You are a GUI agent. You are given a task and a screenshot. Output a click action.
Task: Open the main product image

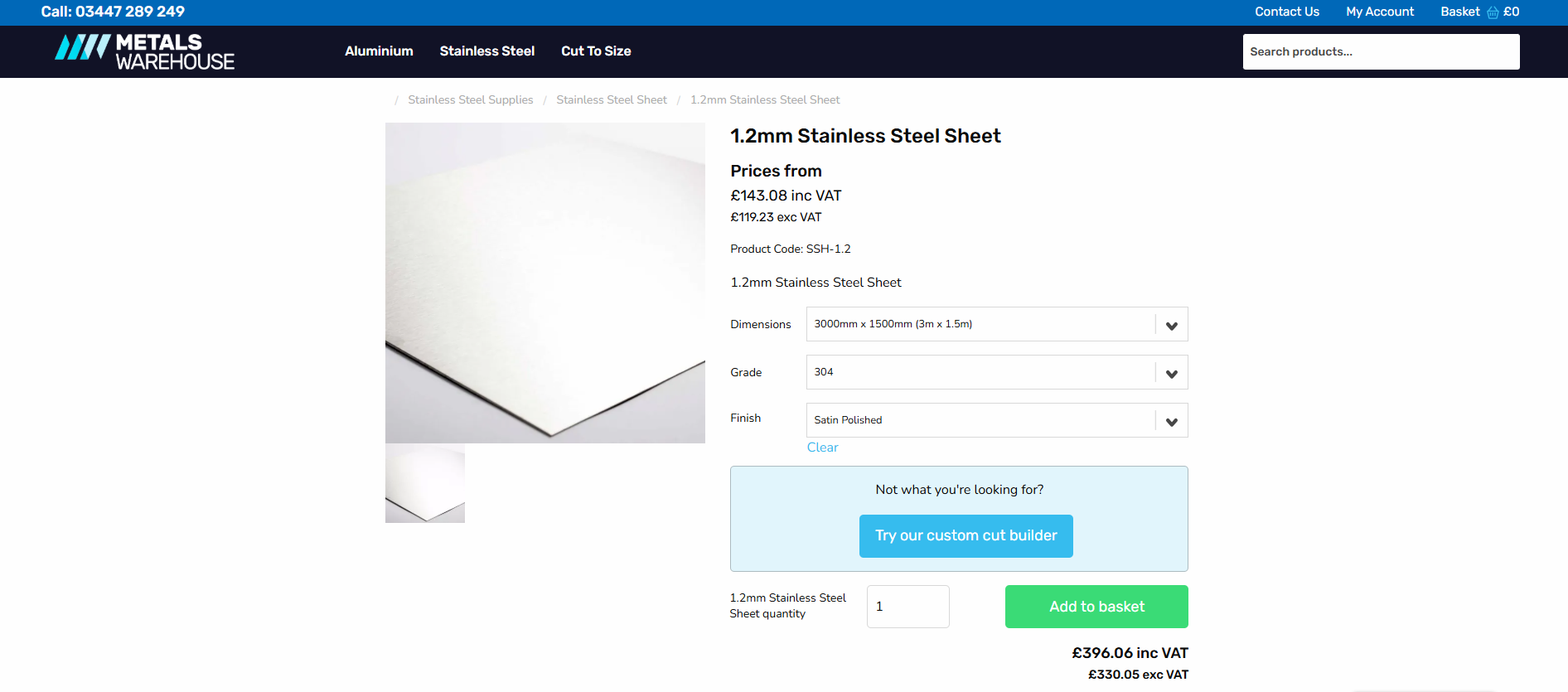[x=545, y=283]
